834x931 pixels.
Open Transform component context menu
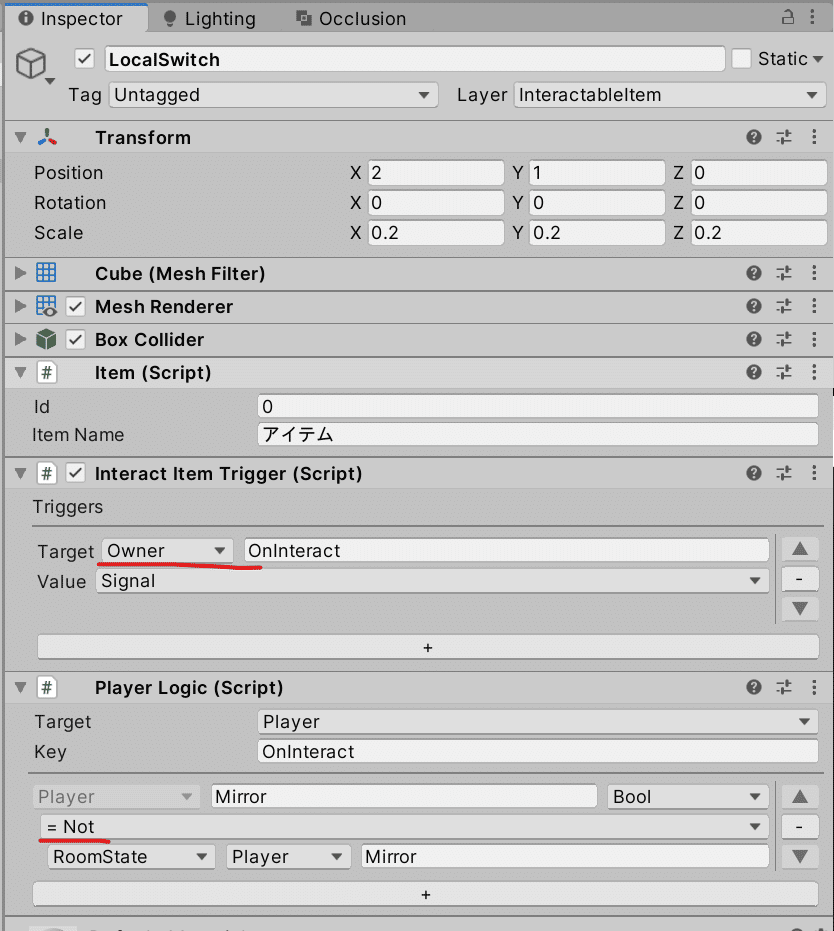(x=814, y=137)
